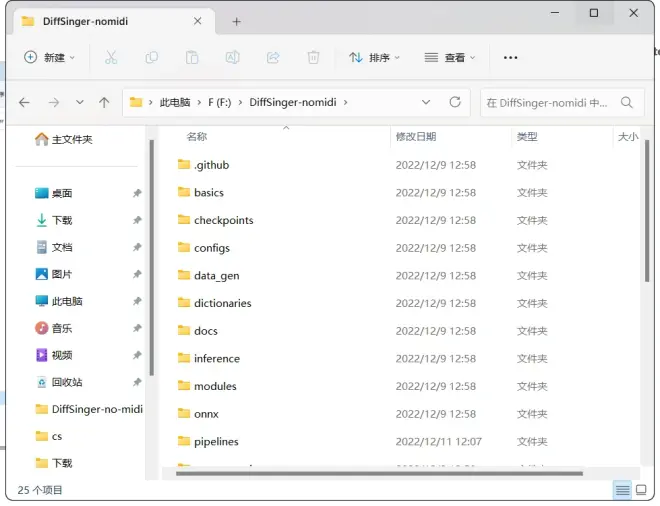Open cs folder in sidebar
This screenshot has width=660, height=506.
click(x=49, y=436)
